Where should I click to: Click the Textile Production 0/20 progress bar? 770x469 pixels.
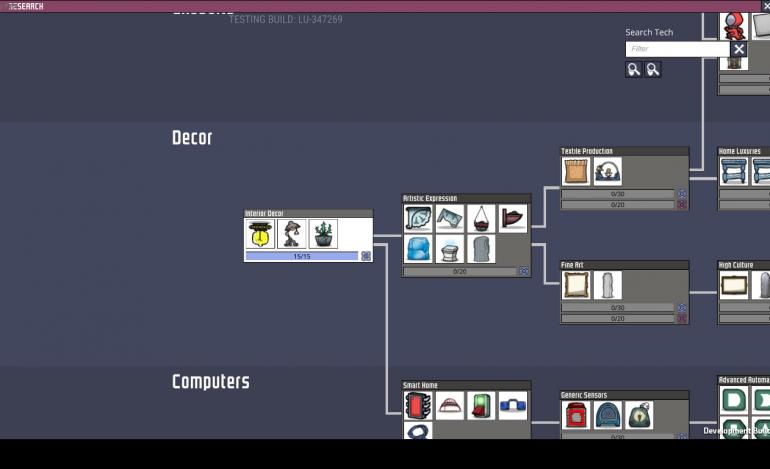(x=618, y=204)
